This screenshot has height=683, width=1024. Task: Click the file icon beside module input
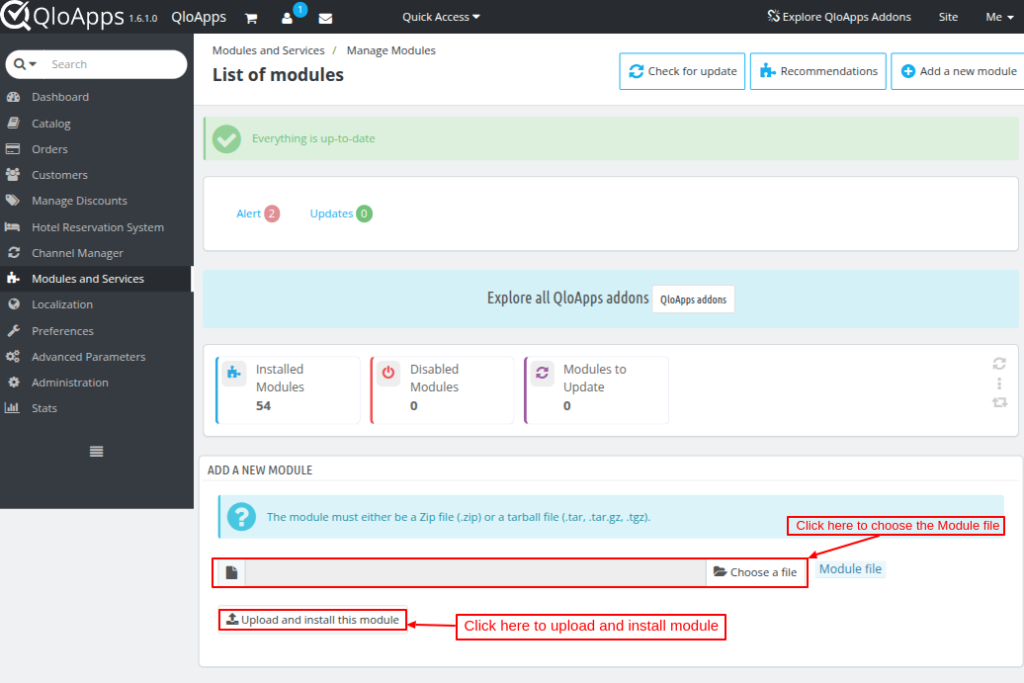(x=231, y=573)
